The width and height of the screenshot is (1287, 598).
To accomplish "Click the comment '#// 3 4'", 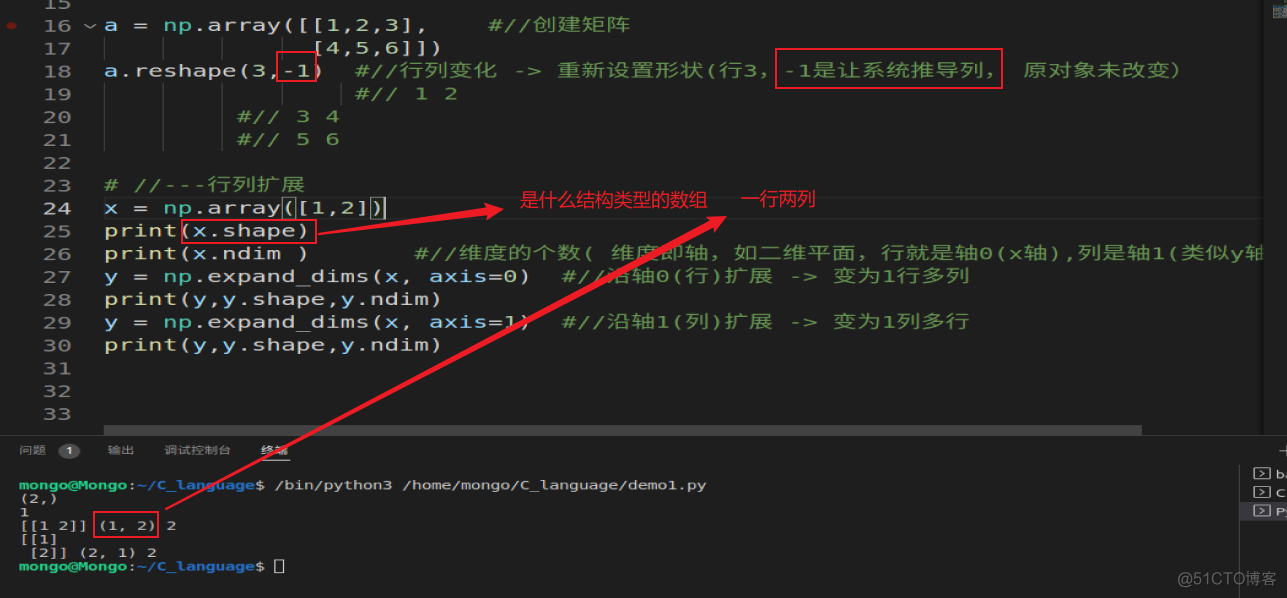I will click(288, 117).
